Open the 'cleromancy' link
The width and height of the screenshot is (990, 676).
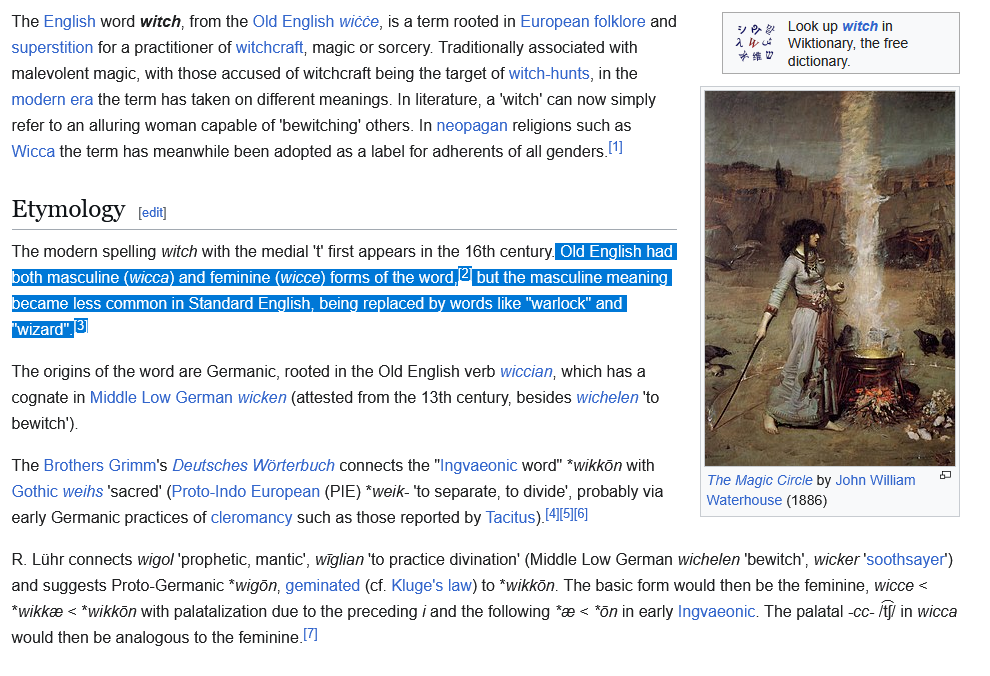coord(251,517)
